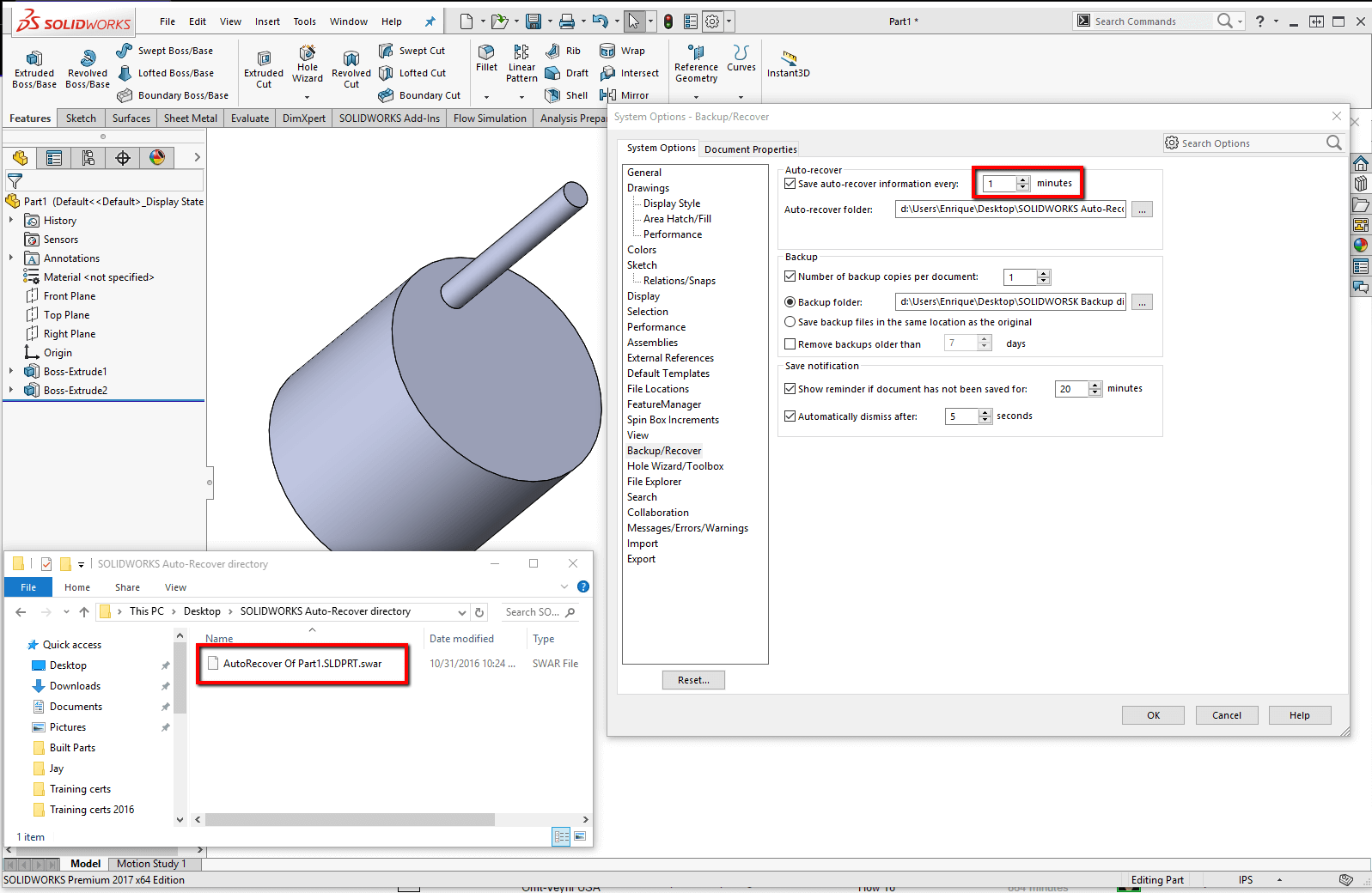Select Save backup files in same location

(x=790, y=322)
